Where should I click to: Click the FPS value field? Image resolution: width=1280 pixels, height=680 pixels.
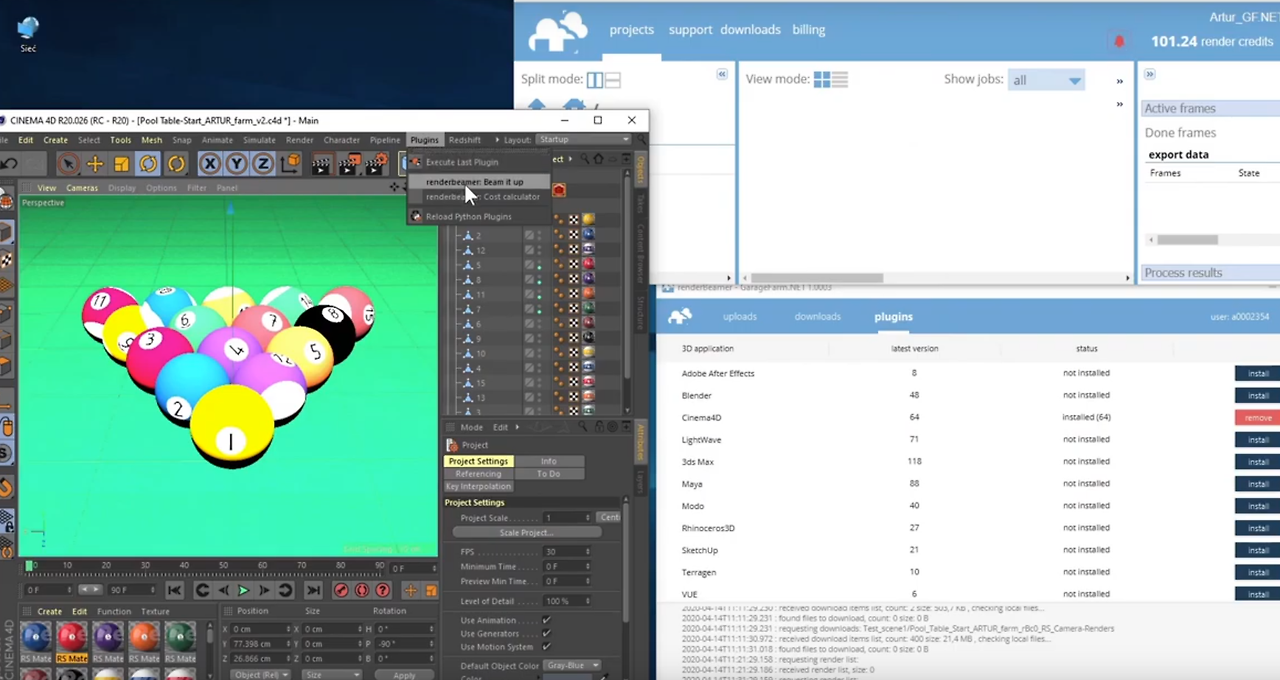566,552
